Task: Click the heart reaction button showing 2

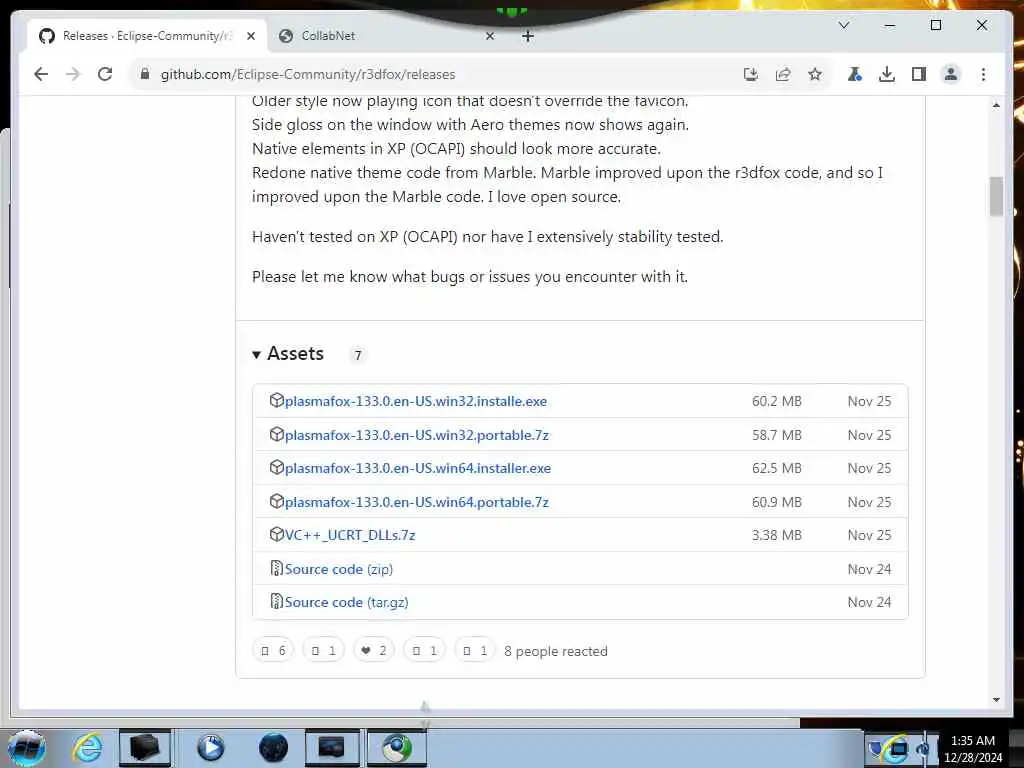Action: pos(374,650)
